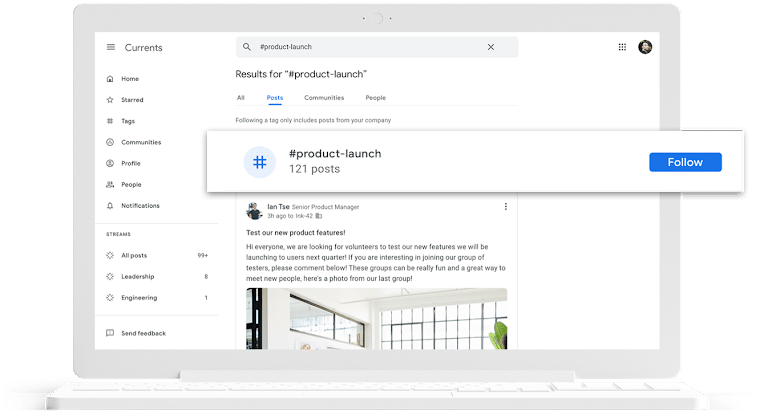Click the 121 posts count

pyautogui.click(x=314, y=169)
